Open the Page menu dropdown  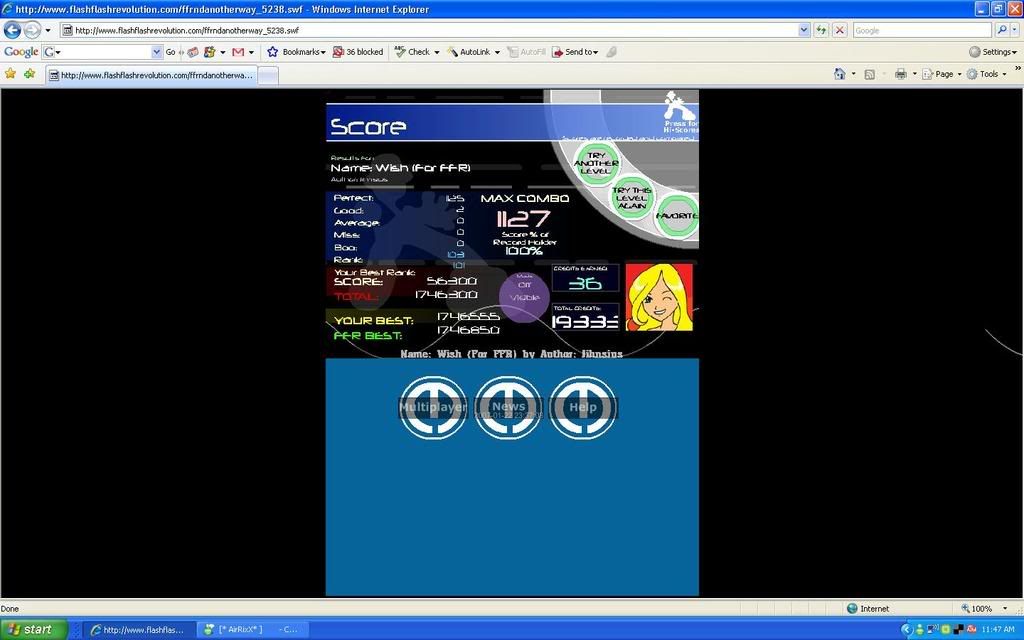pyautogui.click(x=941, y=74)
